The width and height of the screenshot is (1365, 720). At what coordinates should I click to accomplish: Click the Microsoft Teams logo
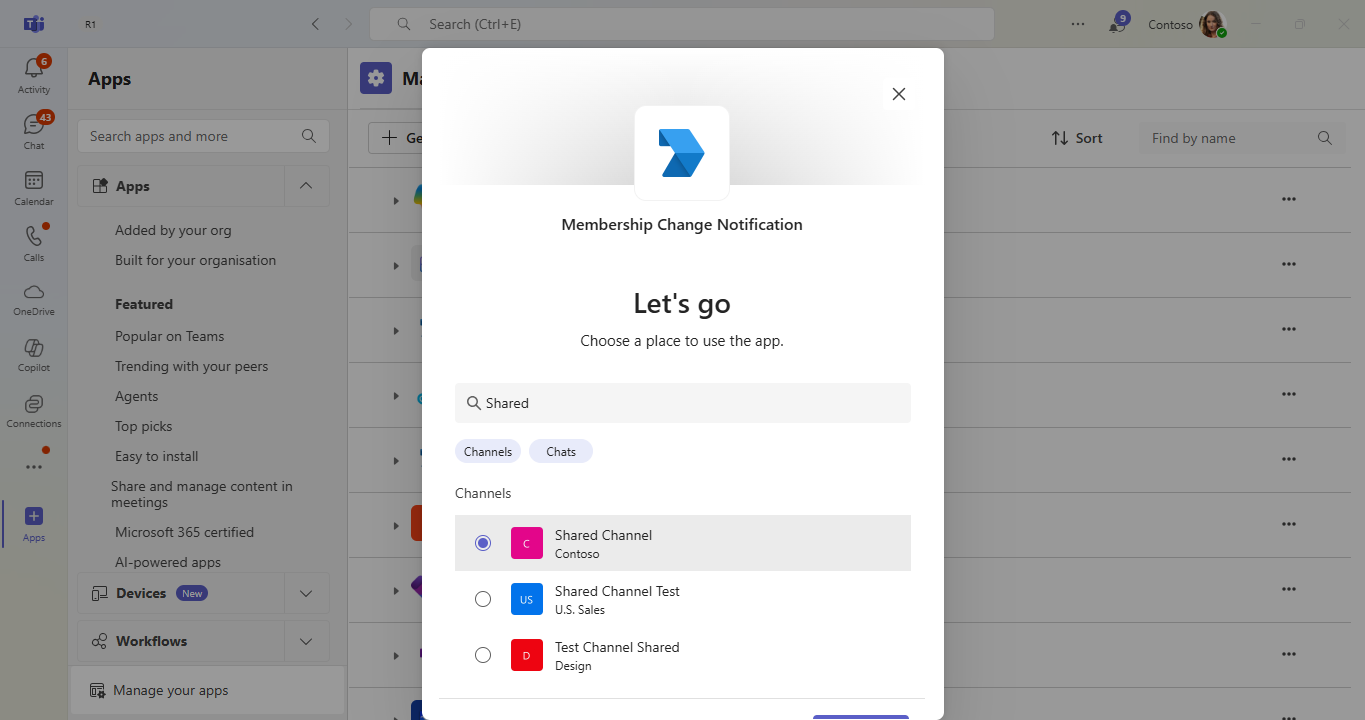click(34, 24)
